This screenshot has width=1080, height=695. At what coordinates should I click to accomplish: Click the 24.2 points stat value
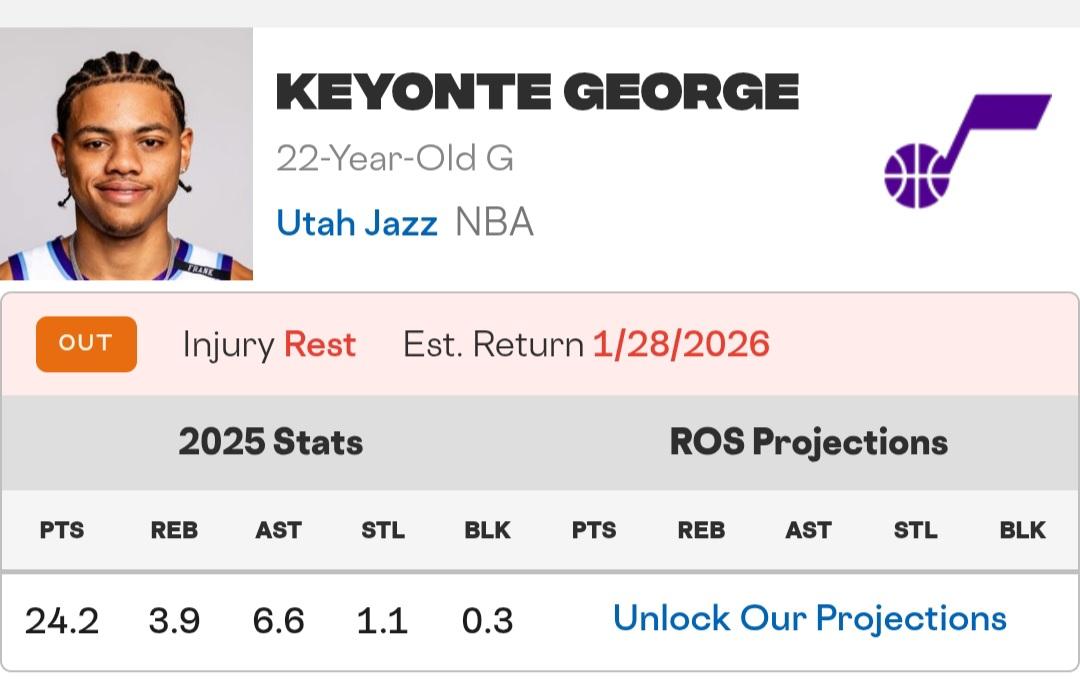(x=62, y=621)
